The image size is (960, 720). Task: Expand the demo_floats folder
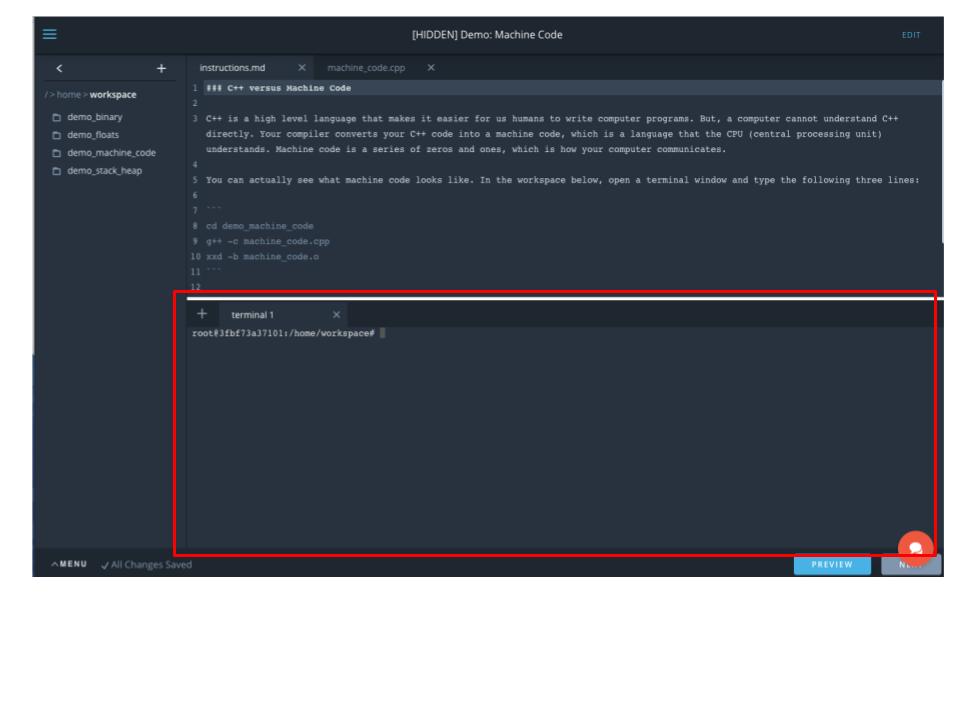93,134
